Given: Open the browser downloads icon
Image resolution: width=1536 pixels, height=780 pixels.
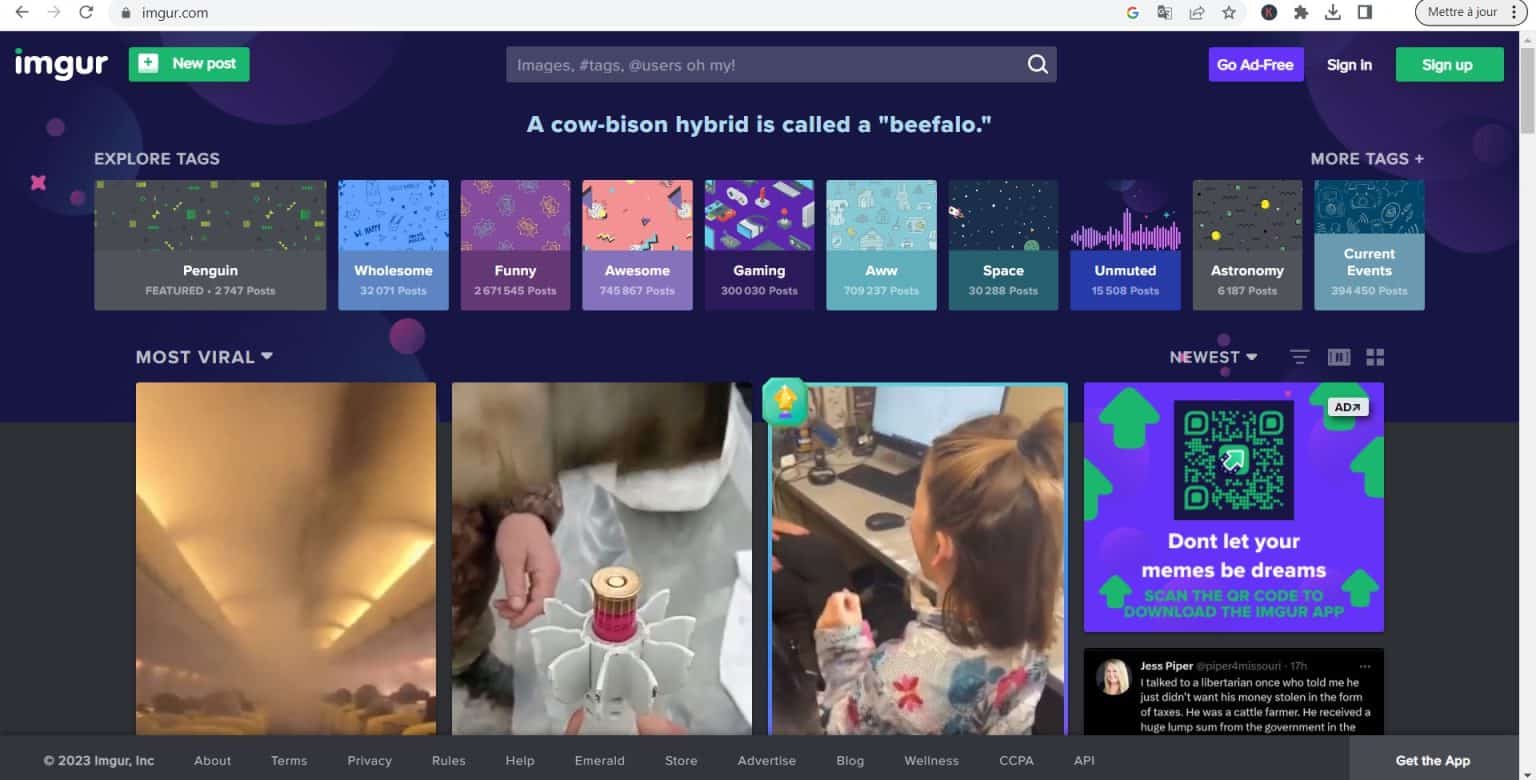Looking at the screenshot, I should [1332, 13].
